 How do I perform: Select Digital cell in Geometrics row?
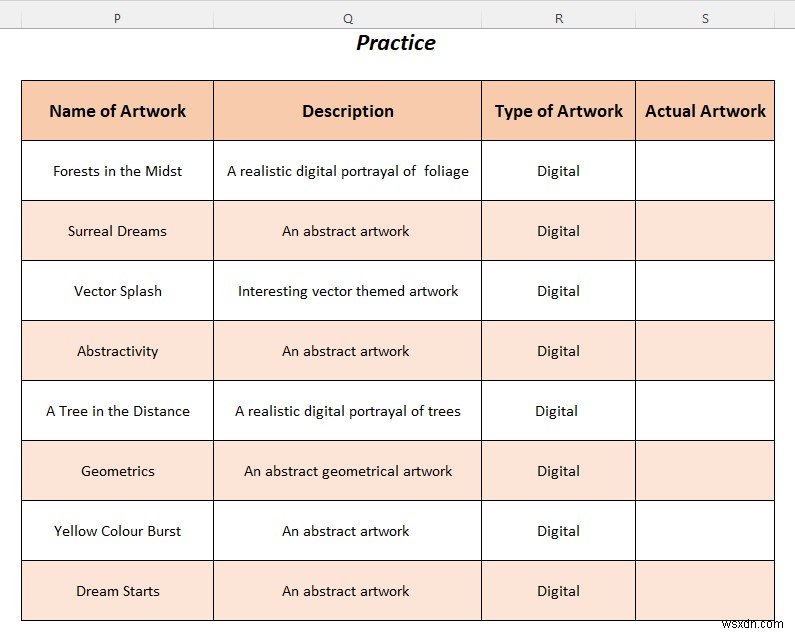coord(558,471)
